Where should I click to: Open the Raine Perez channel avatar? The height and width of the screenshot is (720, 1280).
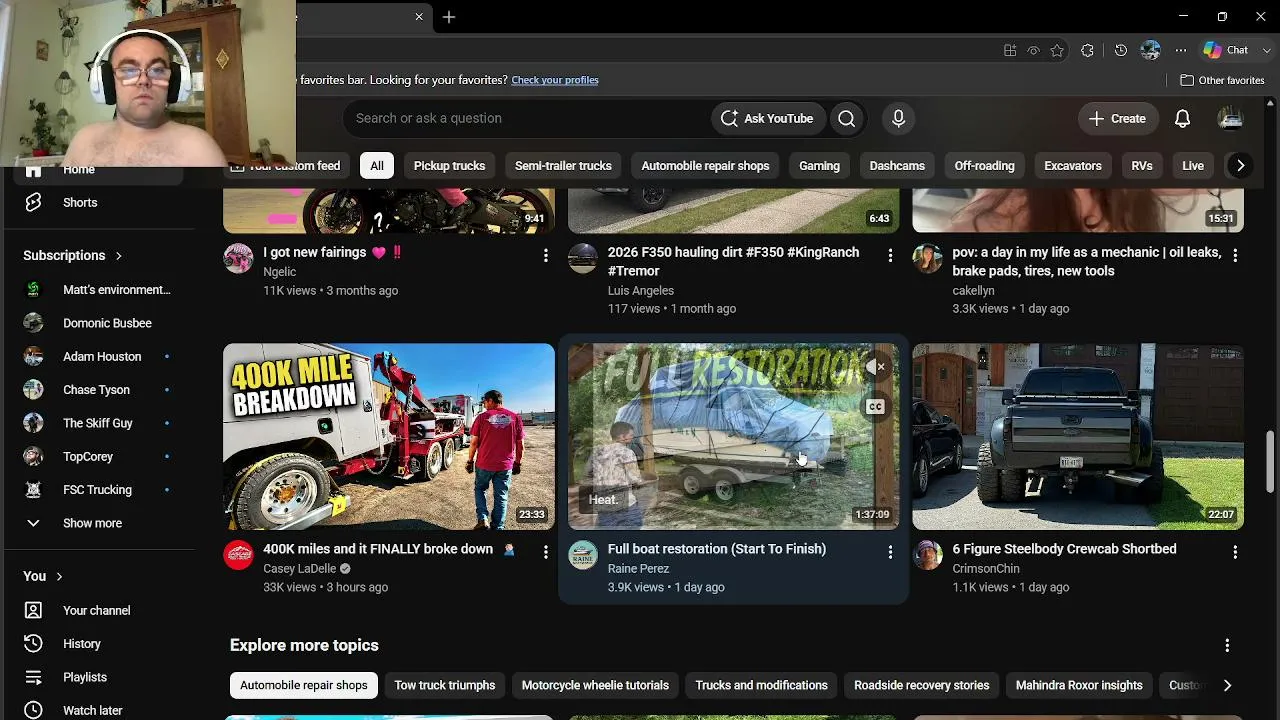pos(583,555)
